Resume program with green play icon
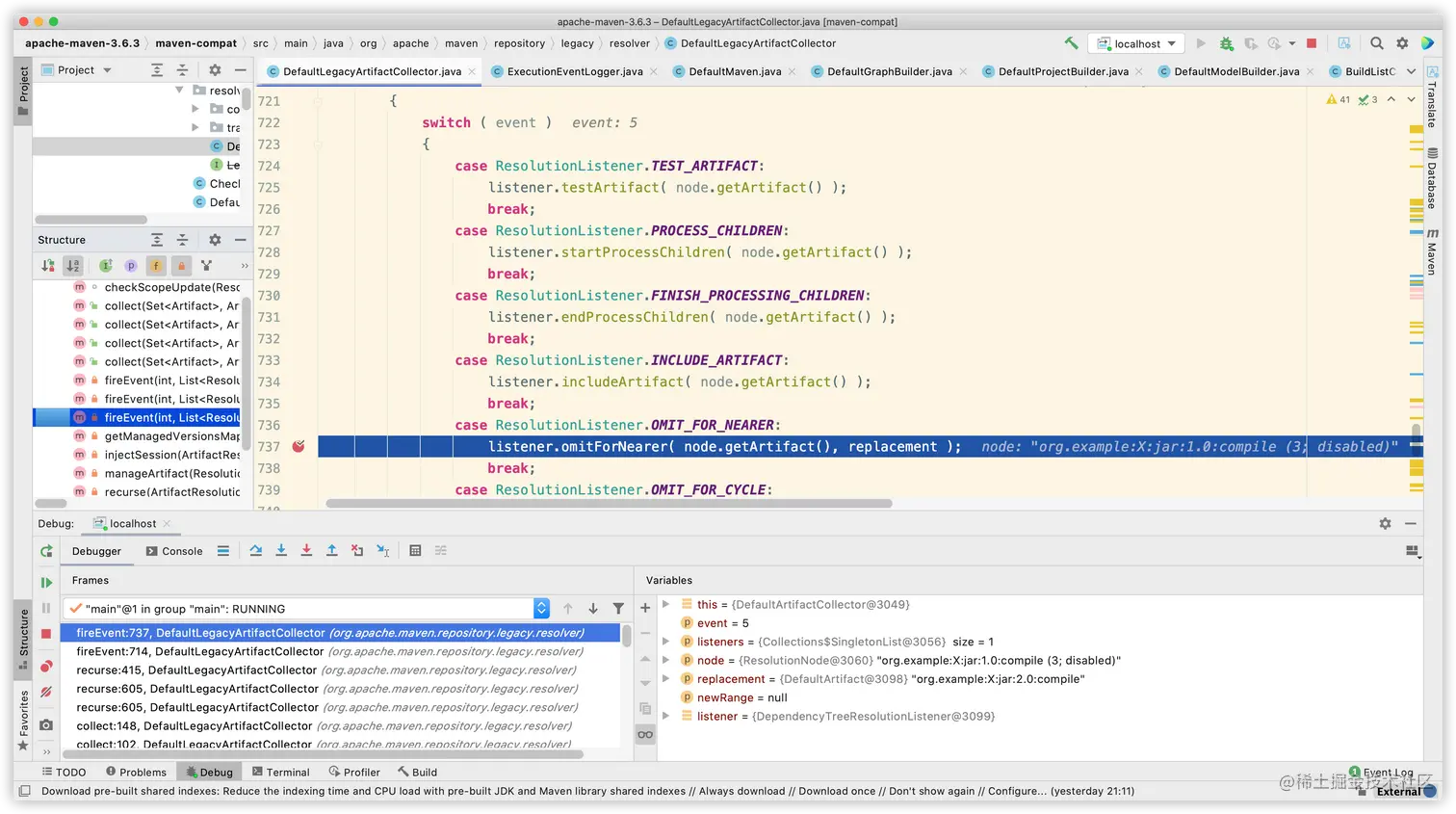 [46, 583]
